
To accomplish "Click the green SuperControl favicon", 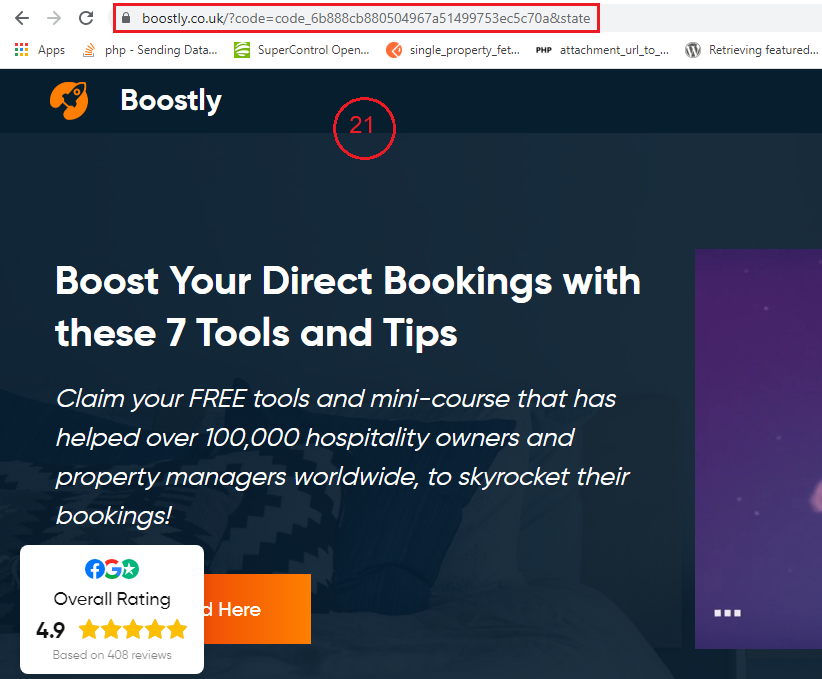I will (242, 50).
